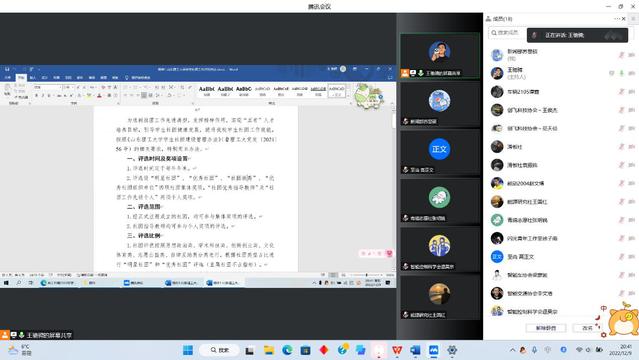The width and height of the screenshot is (639, 360).
Task: Launch Microsoft Edge from the taskbar
Action: tap(287, 350)
